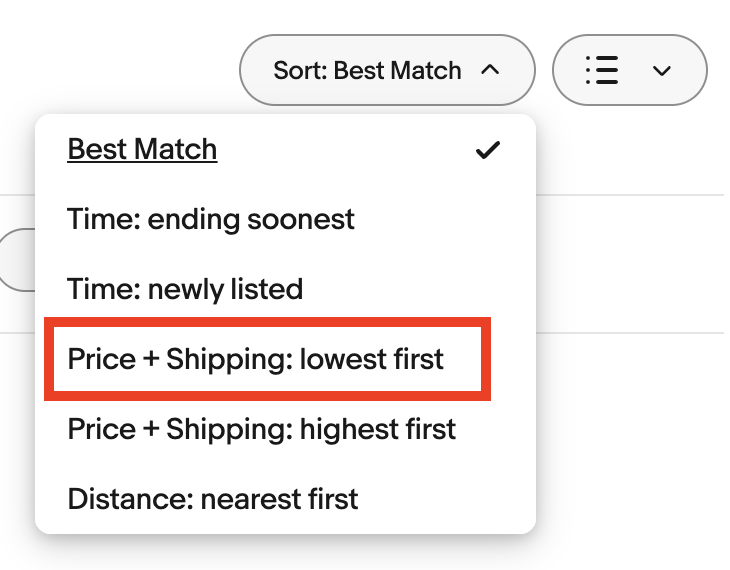The width and height of the screenshot is (730, 570).
Task: Click the list view icon
Action: tap(602, 70)
